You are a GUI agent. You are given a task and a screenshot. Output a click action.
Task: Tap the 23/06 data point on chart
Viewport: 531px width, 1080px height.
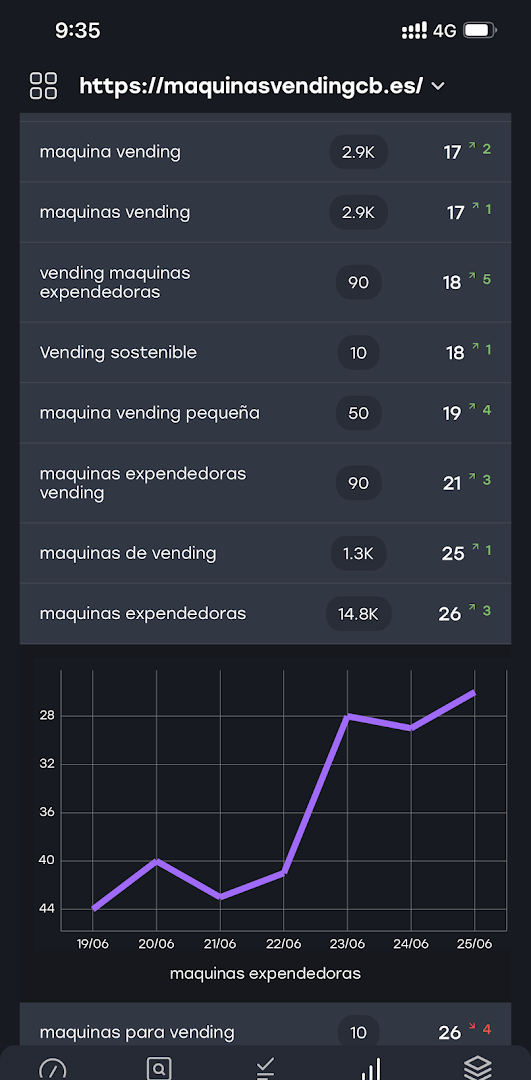[348, 716]
